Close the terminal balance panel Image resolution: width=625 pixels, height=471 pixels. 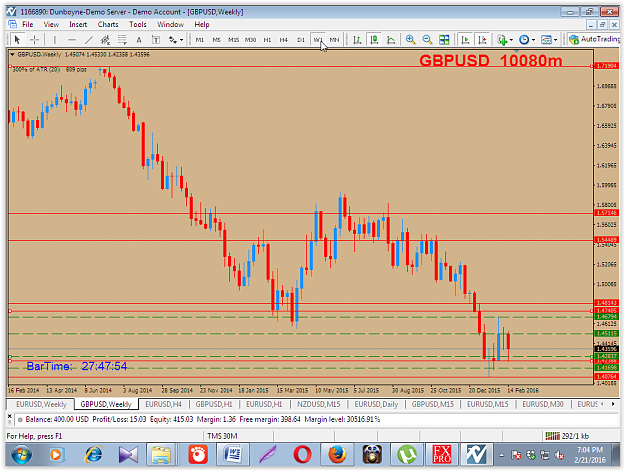pyautogui.click(x=10, y=416)
